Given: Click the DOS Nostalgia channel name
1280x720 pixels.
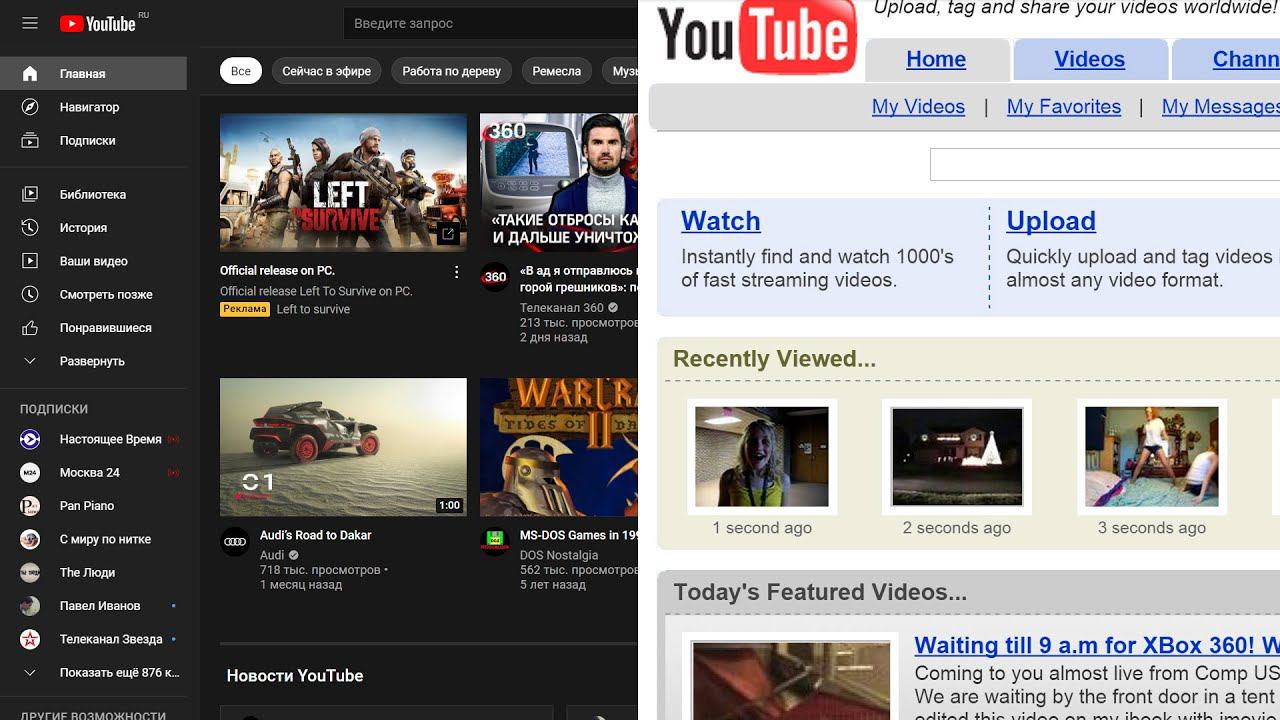Looking at the screenshot, I should point(559,555).
